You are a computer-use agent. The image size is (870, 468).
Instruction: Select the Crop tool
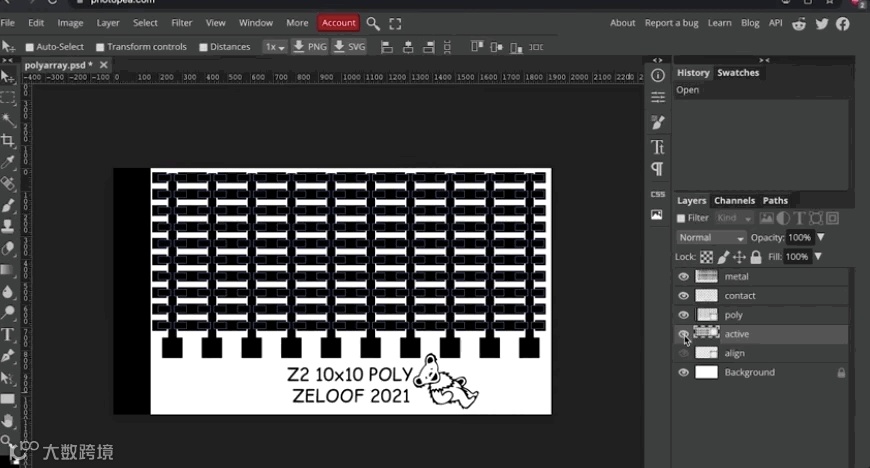coord(8,140)
